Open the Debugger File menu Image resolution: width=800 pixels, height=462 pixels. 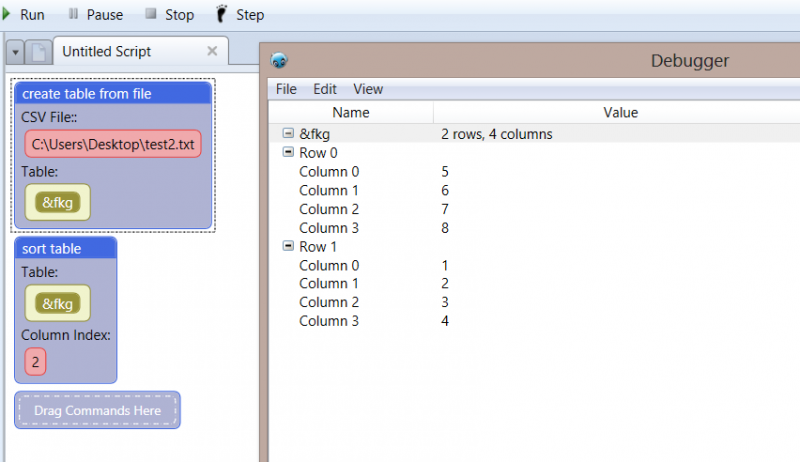pos(286,89)
